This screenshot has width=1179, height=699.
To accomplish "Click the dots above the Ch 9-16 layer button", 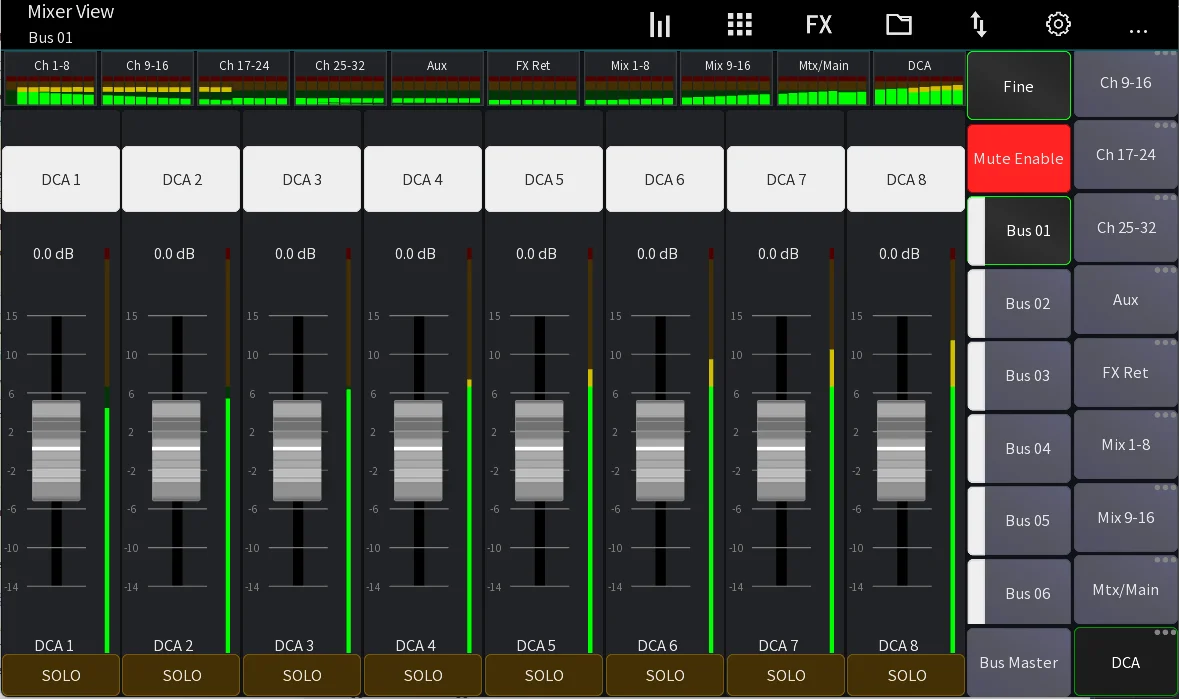I will click(1162, 53).
